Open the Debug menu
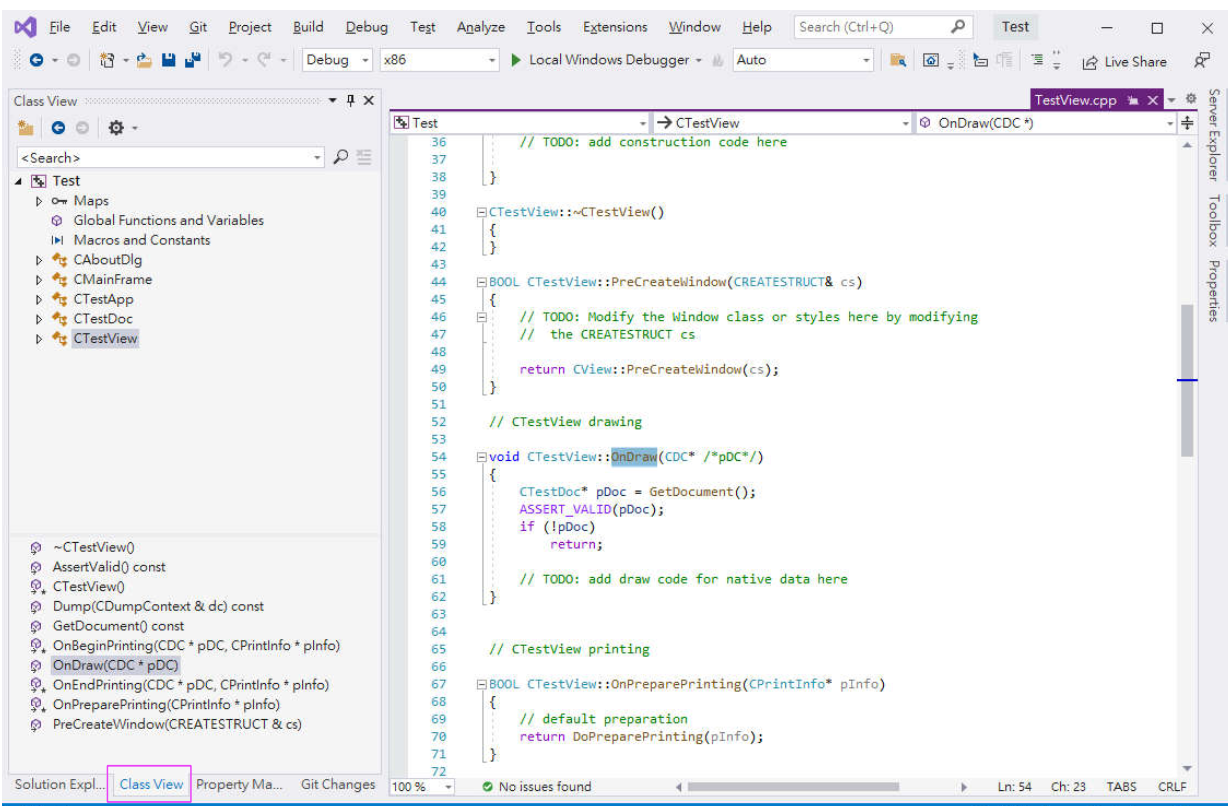Screen dimensions: 1228x806 pos(367,27)
